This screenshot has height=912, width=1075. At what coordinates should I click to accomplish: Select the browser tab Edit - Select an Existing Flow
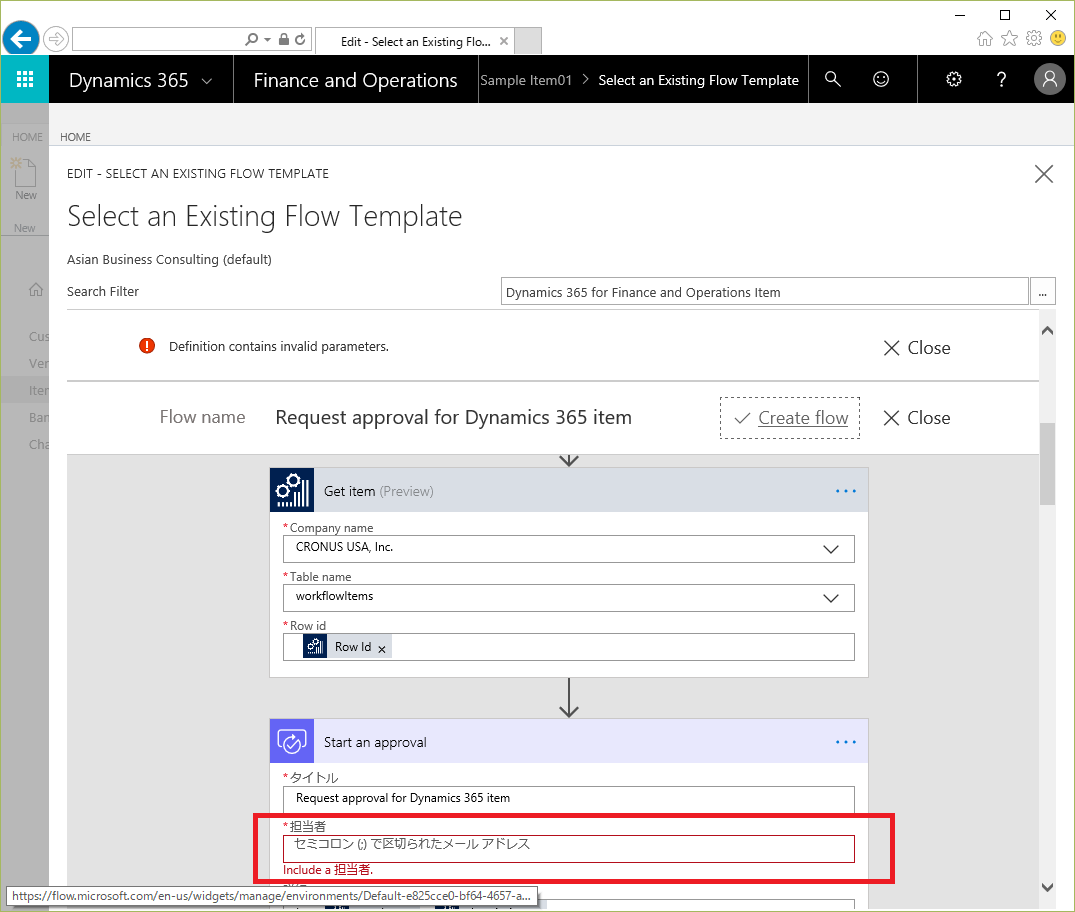415,41
